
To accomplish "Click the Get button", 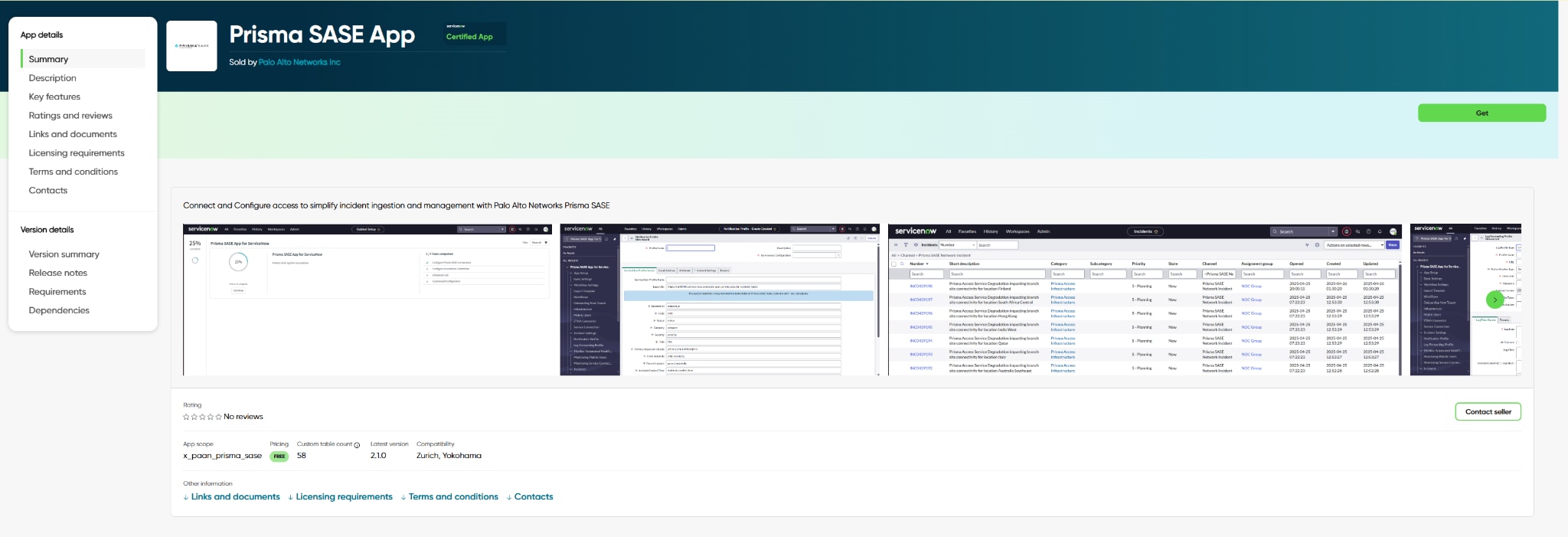I will coord(1481,113).
